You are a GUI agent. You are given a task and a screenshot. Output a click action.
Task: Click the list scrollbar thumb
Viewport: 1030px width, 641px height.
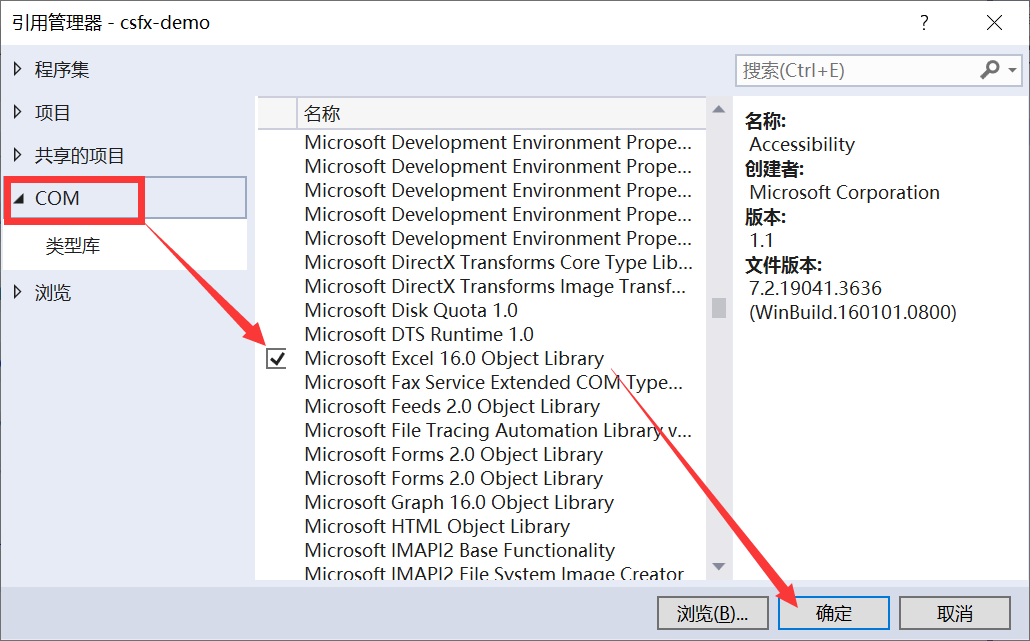click(719, 307)
